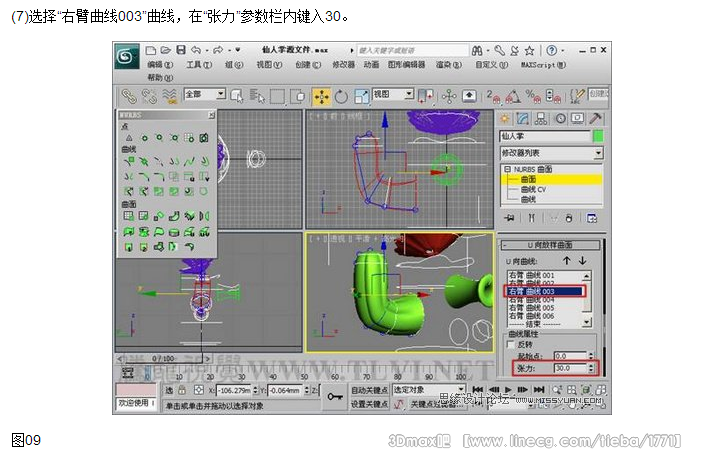The image size is (710, 458).
Task: Click the Unlink Selection broken chain icon
Action: [x=149, y=96]
